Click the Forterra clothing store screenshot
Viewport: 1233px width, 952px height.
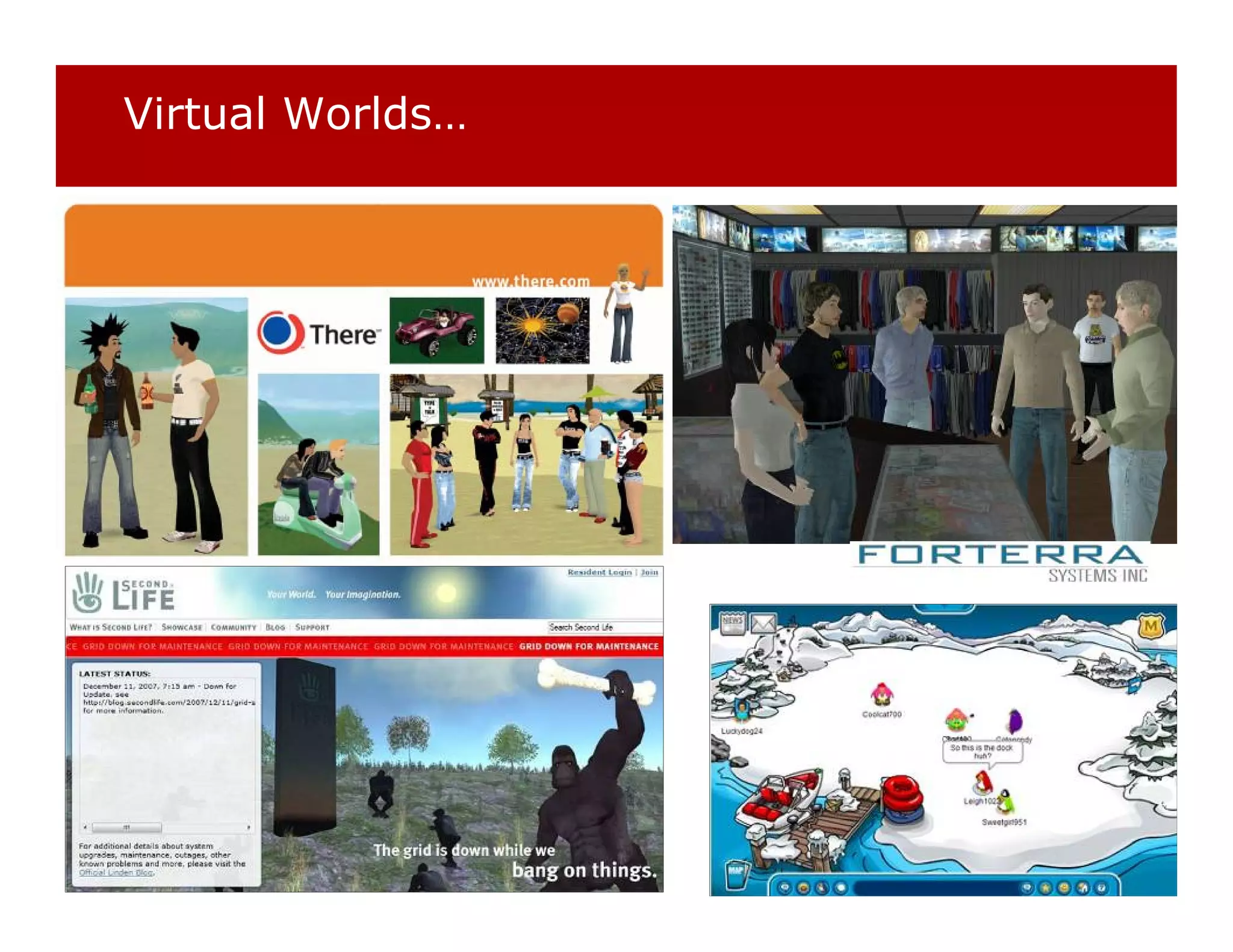pos(924,374)
